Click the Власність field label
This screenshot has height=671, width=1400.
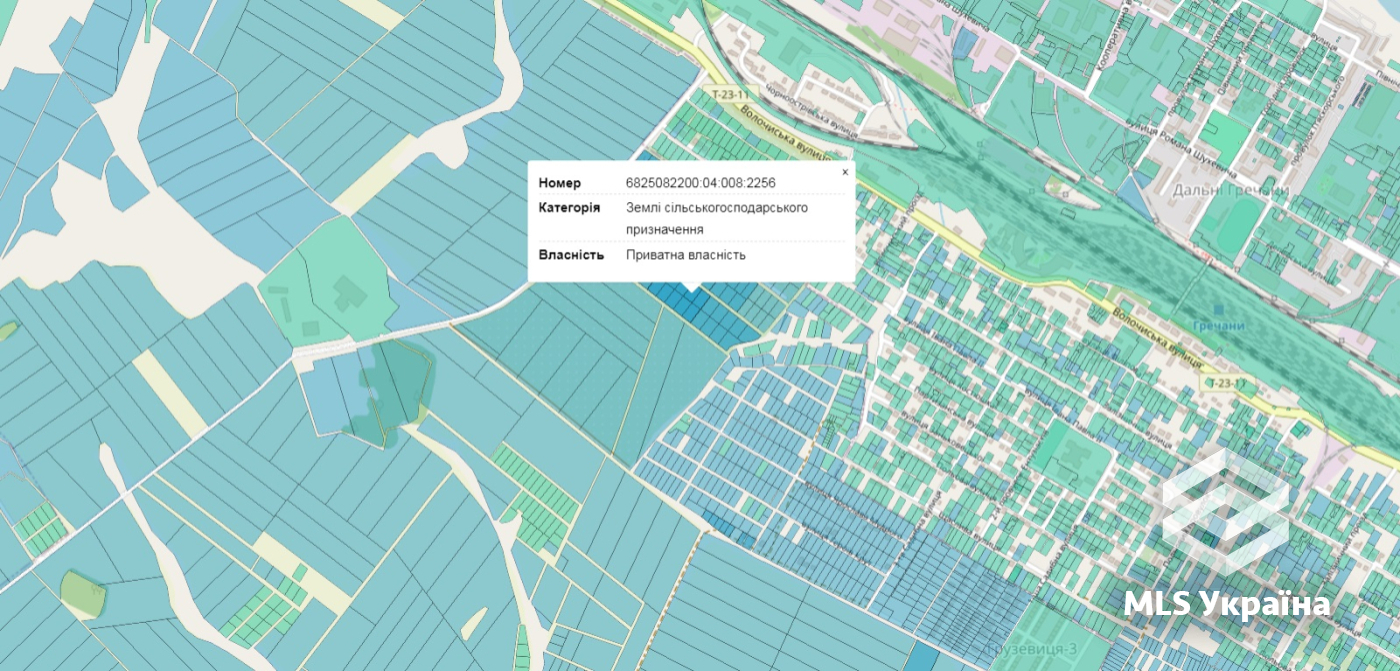(x=571, y=255)
